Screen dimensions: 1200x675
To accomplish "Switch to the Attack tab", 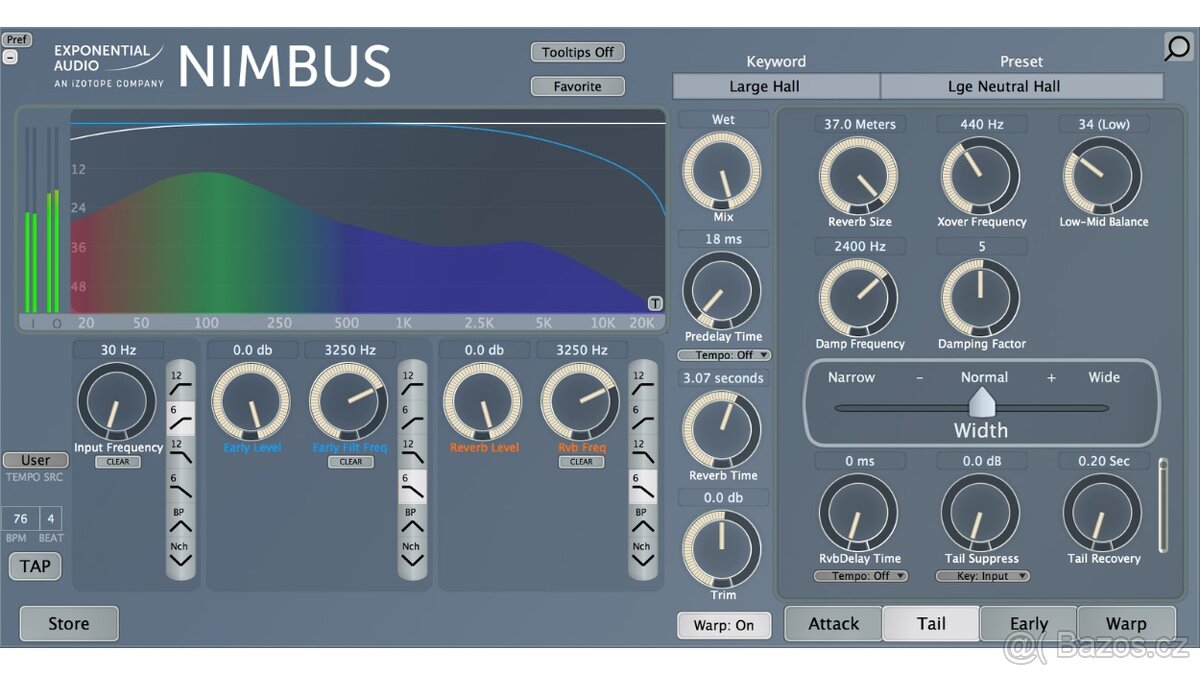I will (833, 623).
